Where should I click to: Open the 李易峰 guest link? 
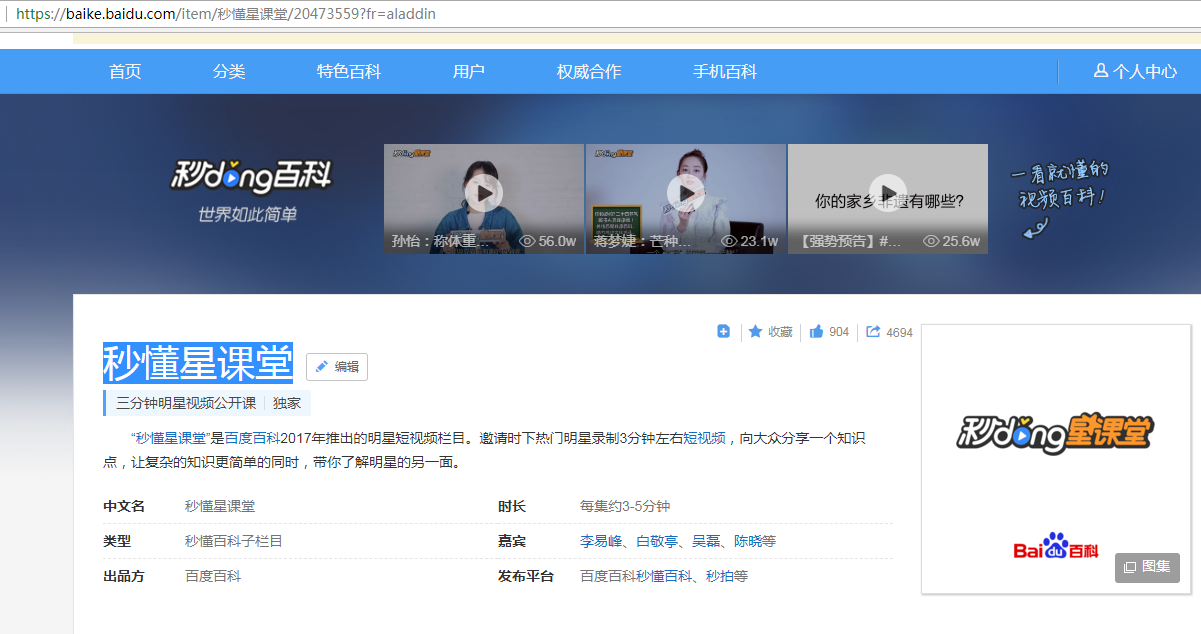pos(601,541)
